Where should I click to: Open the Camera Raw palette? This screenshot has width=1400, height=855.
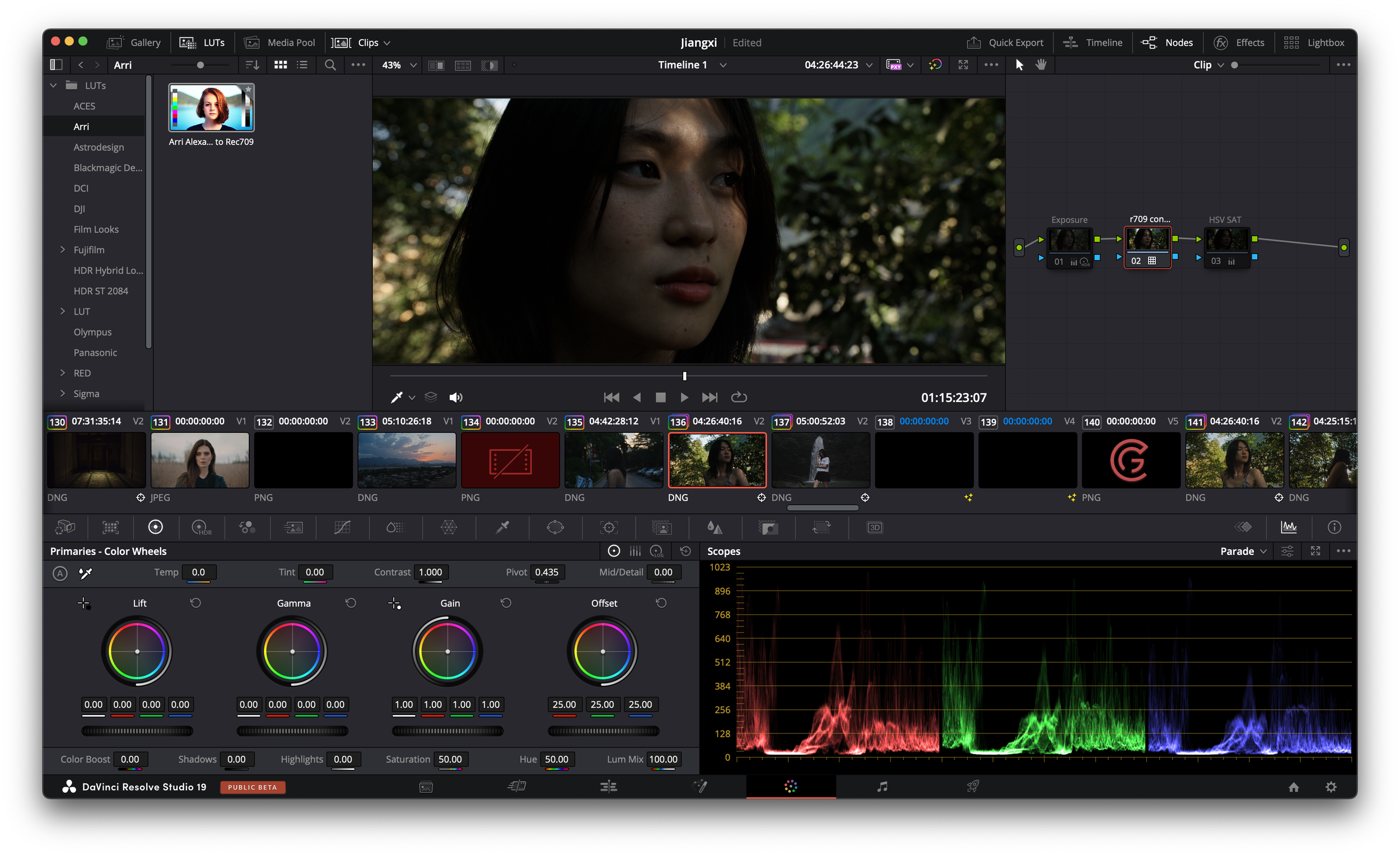click(66, 527)
